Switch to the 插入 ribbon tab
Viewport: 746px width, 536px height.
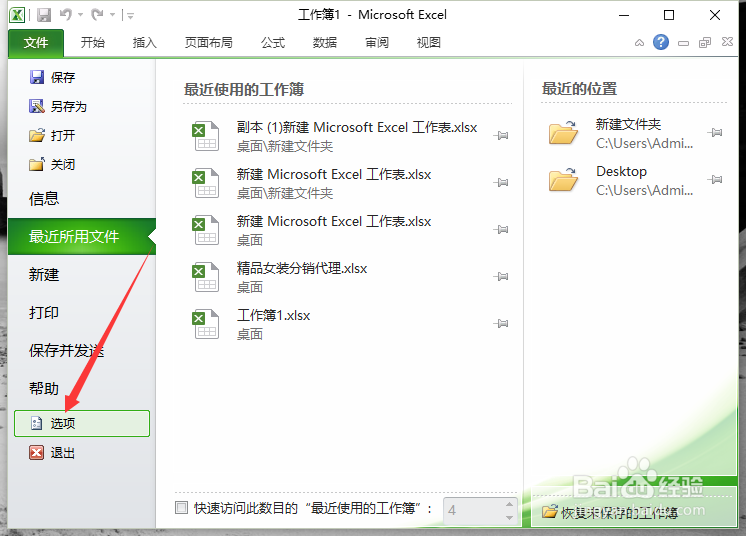(144, 43)
